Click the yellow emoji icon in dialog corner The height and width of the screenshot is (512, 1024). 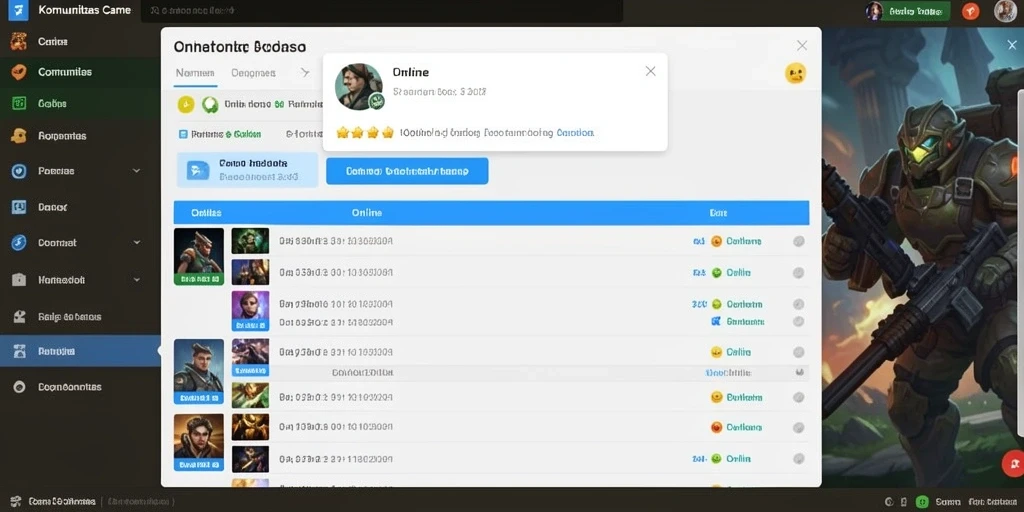(x=795, y=73)
